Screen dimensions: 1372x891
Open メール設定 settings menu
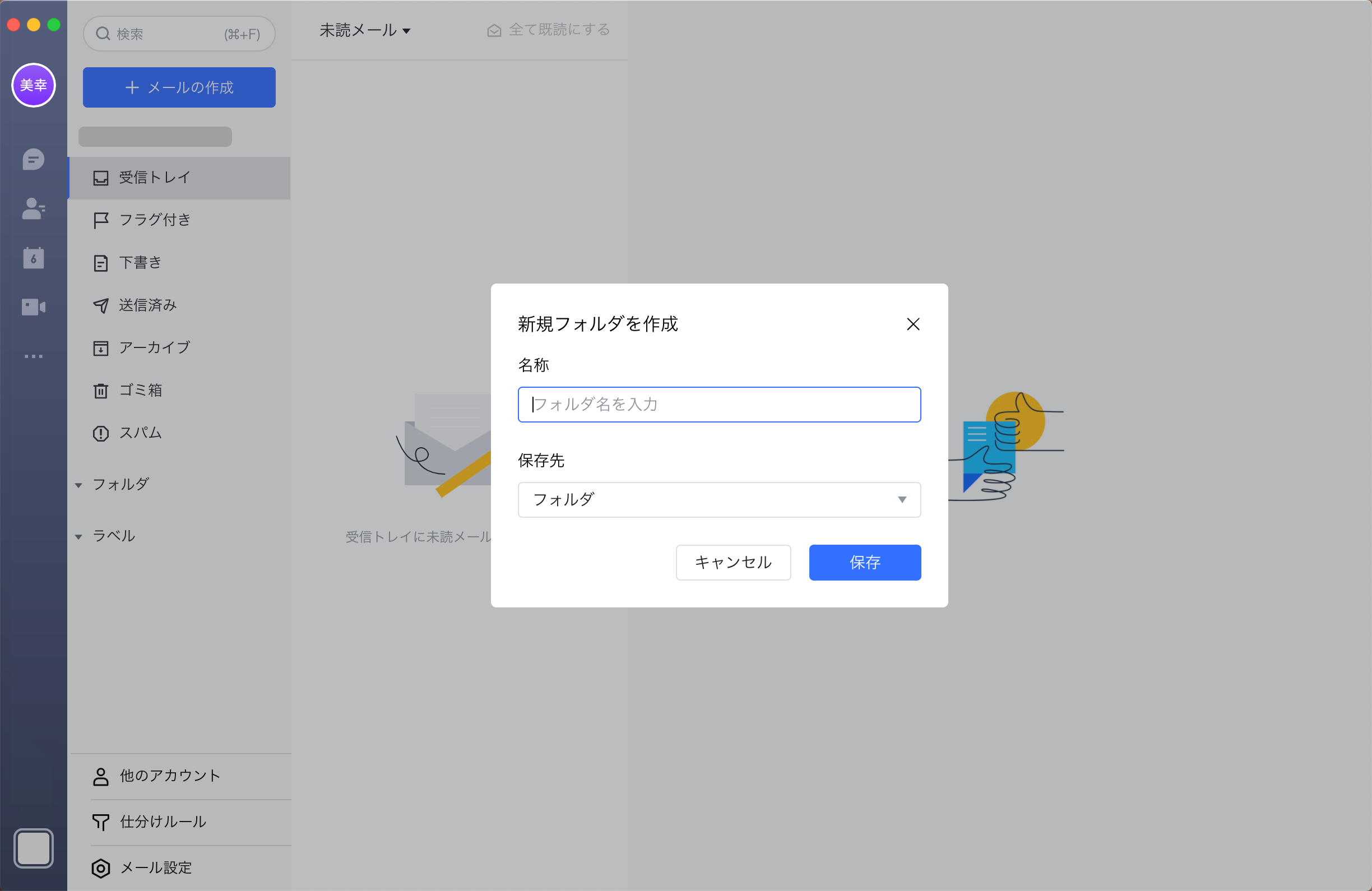pyautogui.click(x=156, y=866)
